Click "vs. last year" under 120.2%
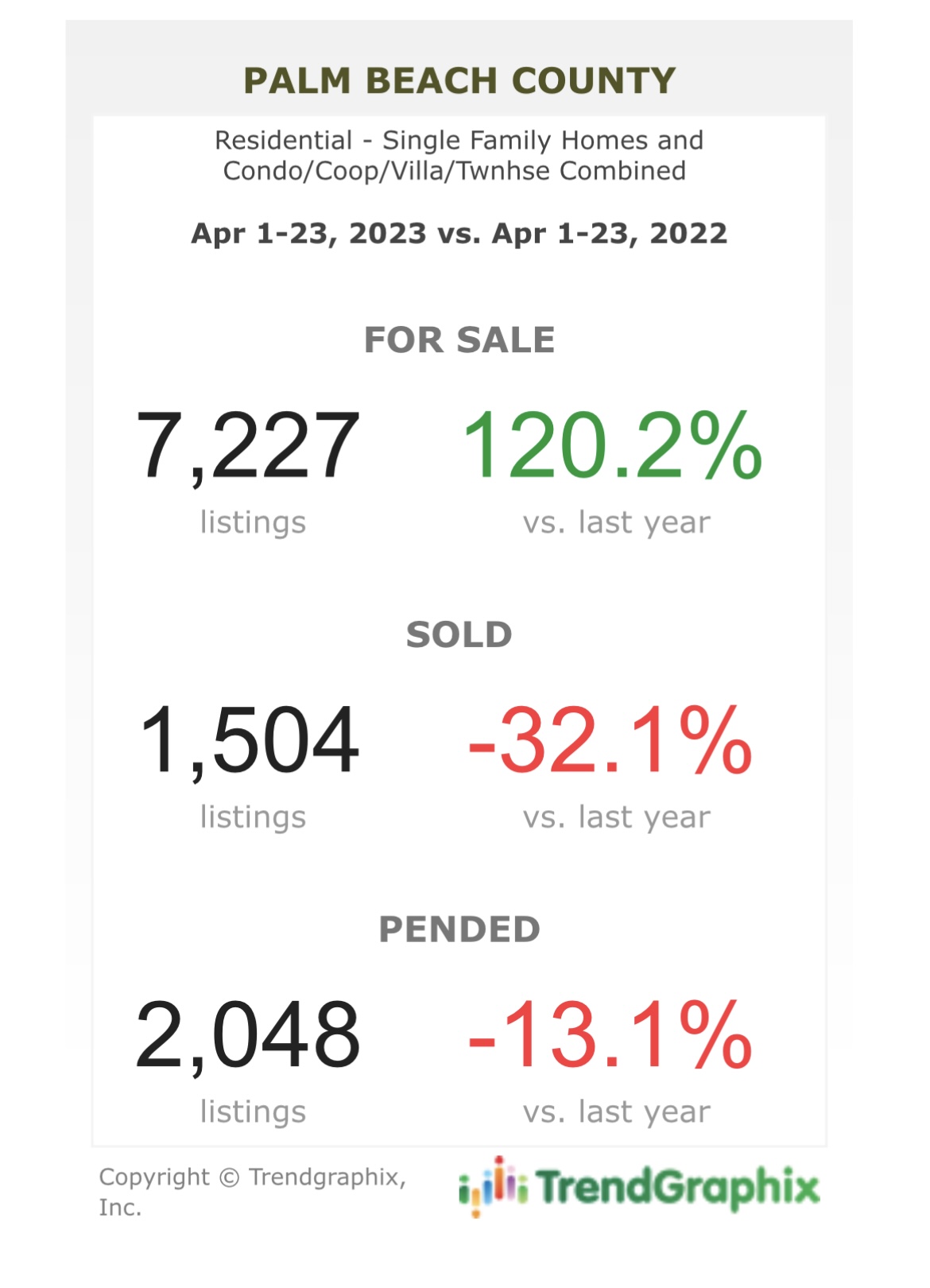 616,522
